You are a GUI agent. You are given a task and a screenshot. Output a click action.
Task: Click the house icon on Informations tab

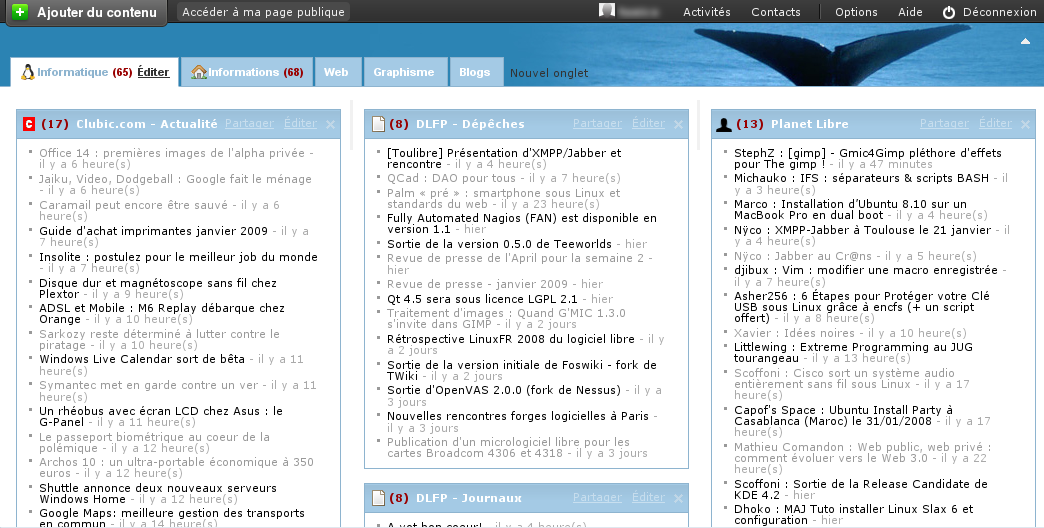[198, 72]
